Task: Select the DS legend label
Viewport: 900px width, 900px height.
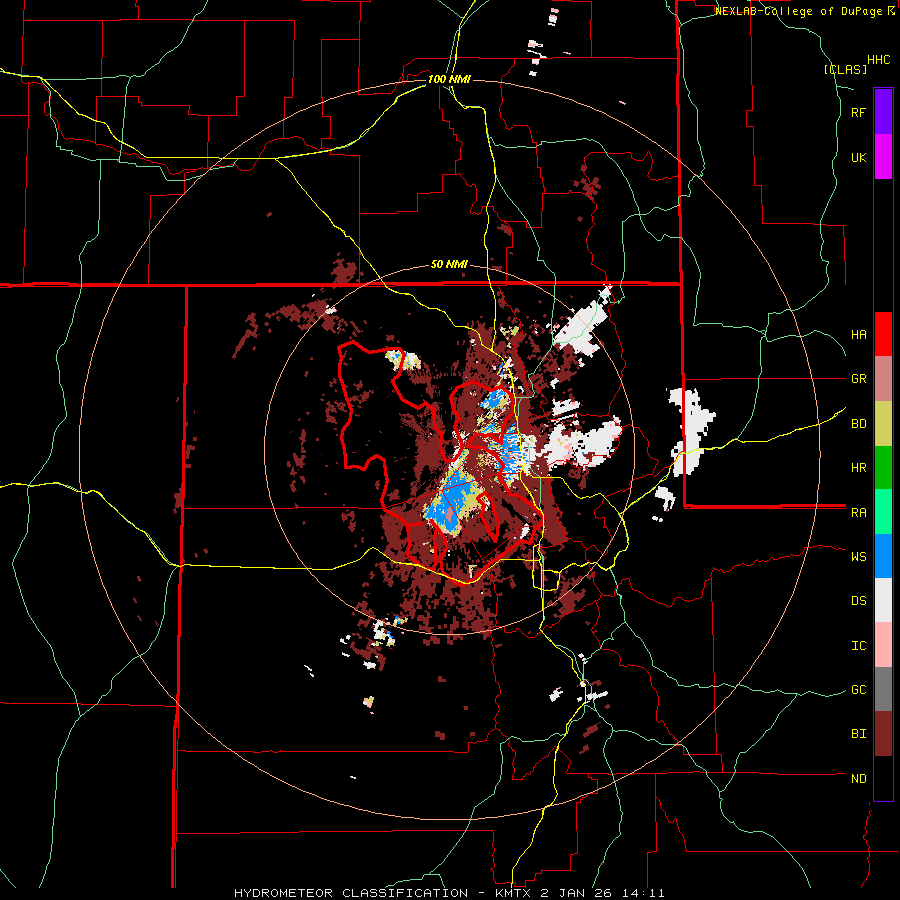Action: [859, 601]
